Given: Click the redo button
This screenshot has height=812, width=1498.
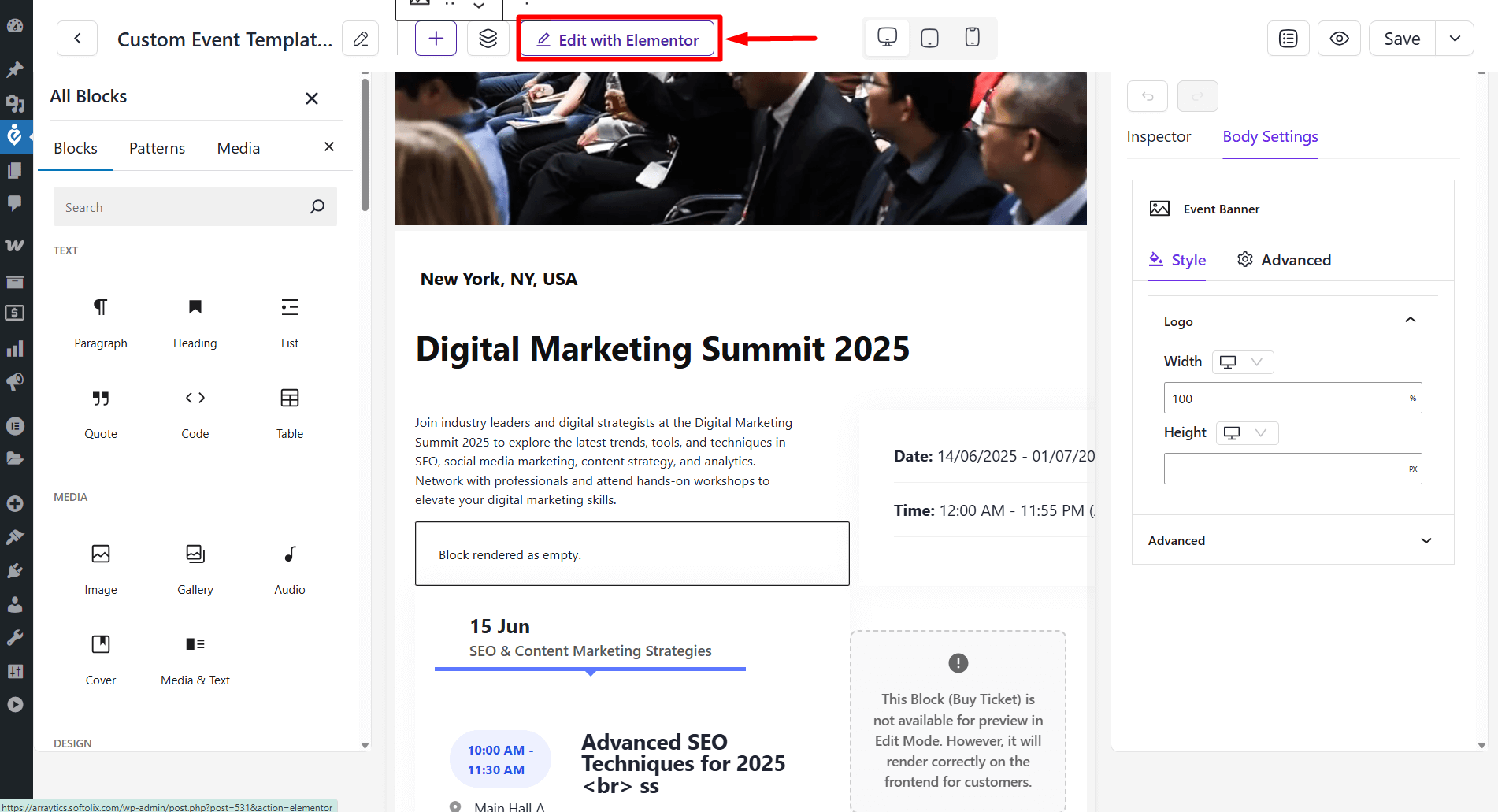Looking at the screenshot, I should [1198, 96].
